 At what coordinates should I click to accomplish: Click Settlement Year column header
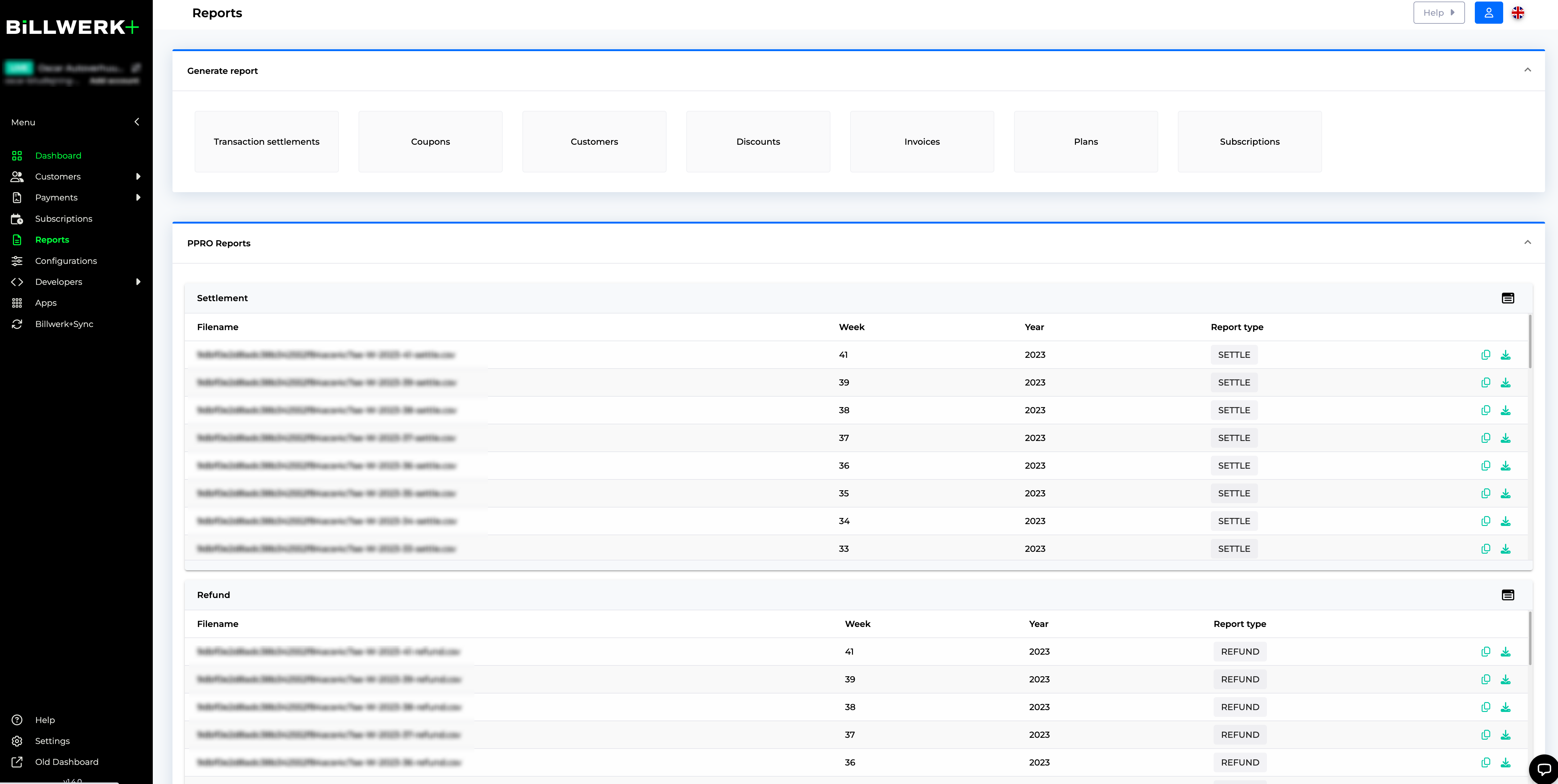(1034, 327)
